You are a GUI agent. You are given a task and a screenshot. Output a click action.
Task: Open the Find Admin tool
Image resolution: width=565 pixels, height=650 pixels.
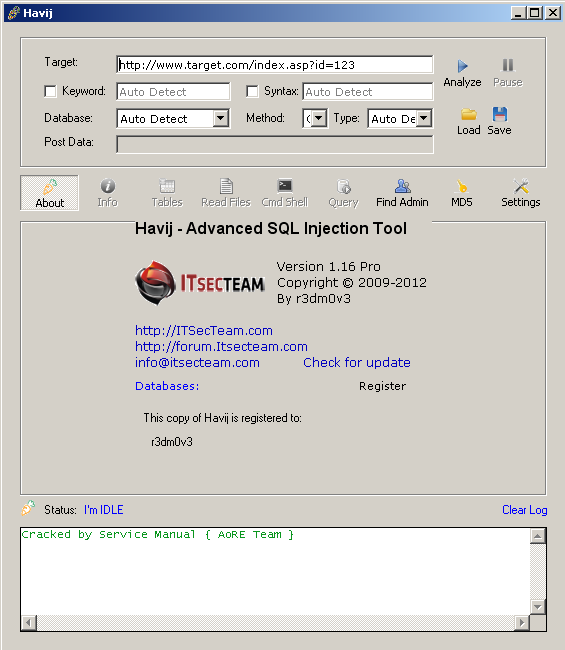pos(402,193)
